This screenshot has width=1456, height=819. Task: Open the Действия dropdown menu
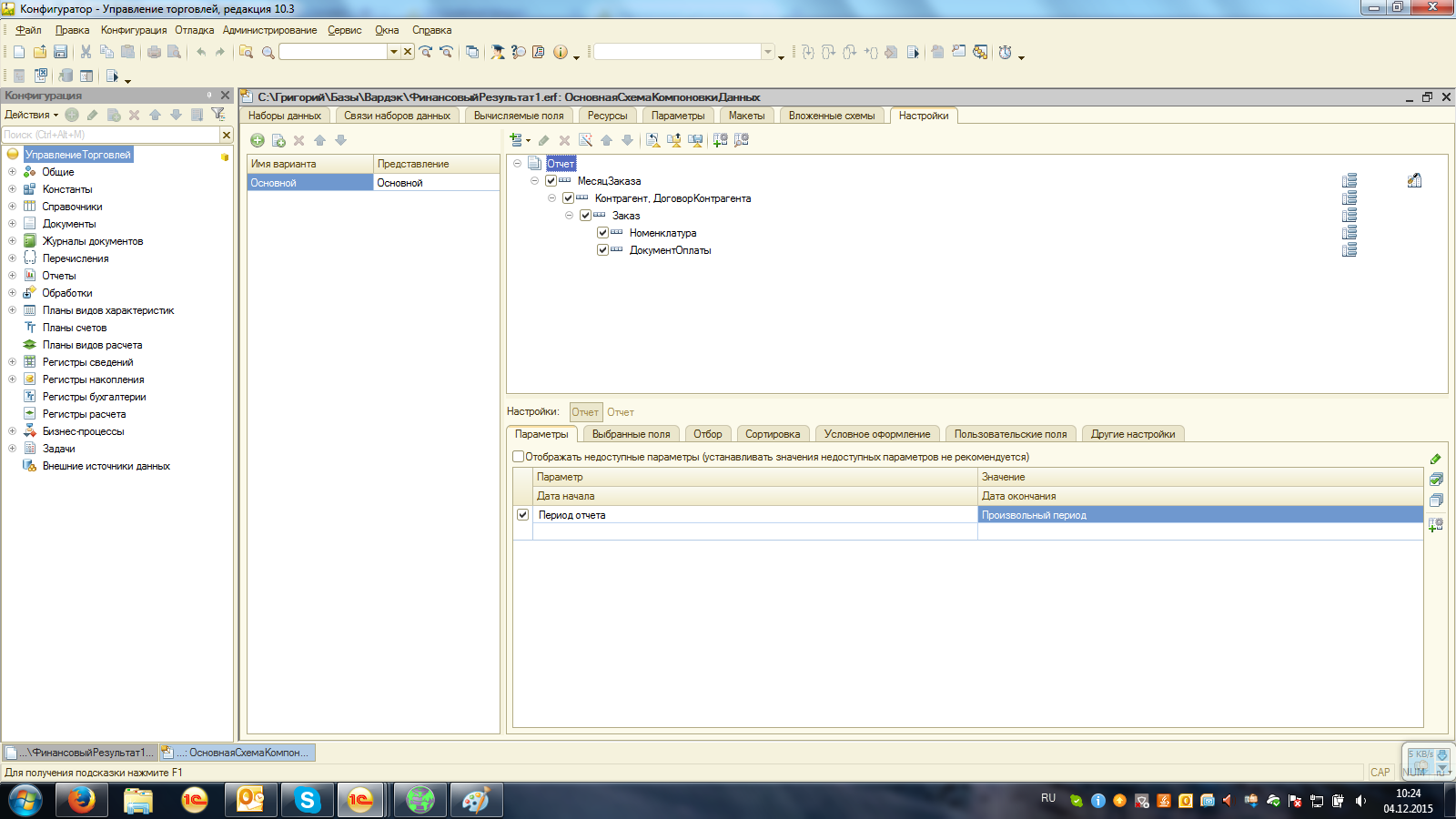pyautogui.click(x=31, y=115)
